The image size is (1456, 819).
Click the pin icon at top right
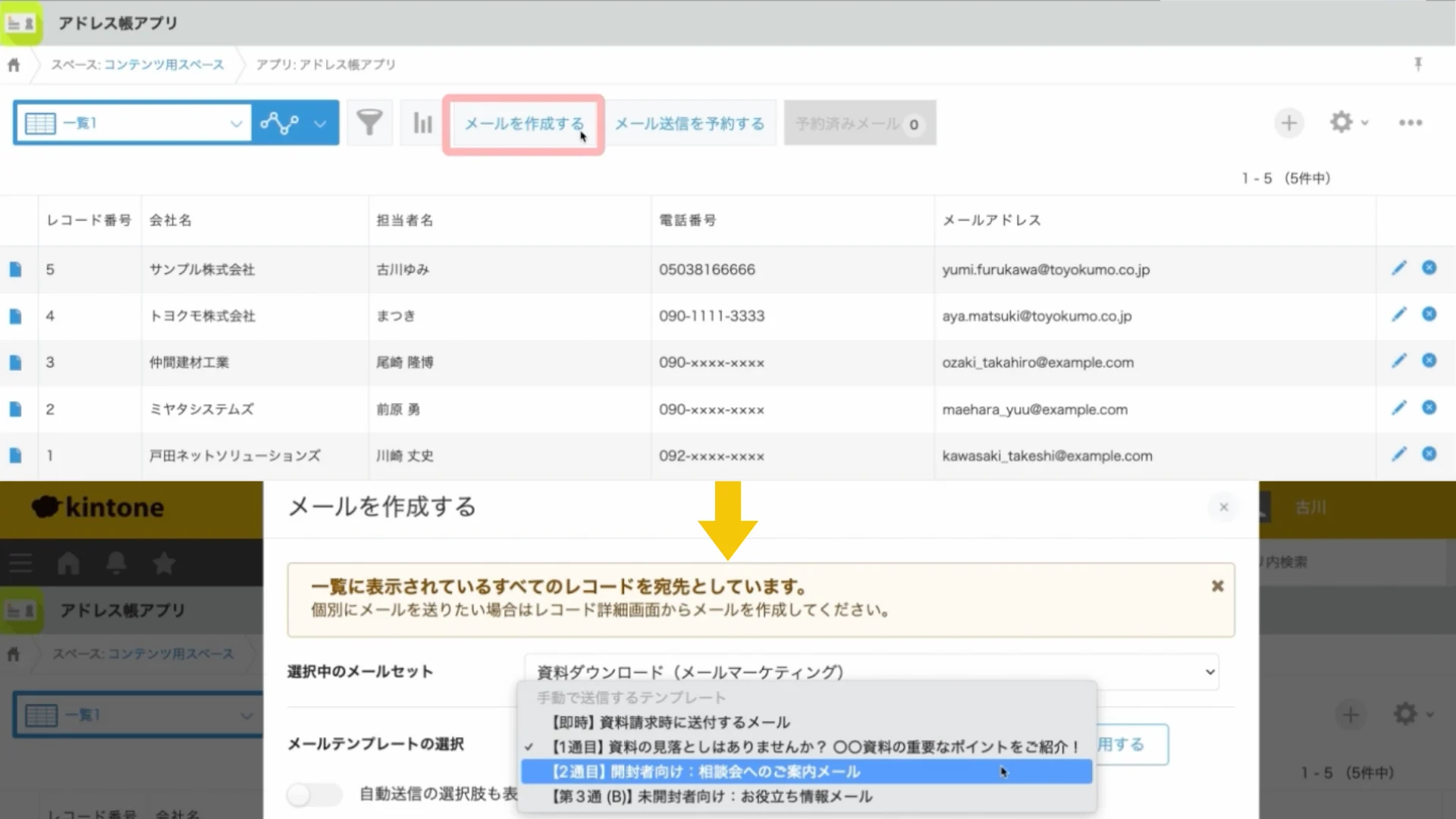[x=1419, y=64]
